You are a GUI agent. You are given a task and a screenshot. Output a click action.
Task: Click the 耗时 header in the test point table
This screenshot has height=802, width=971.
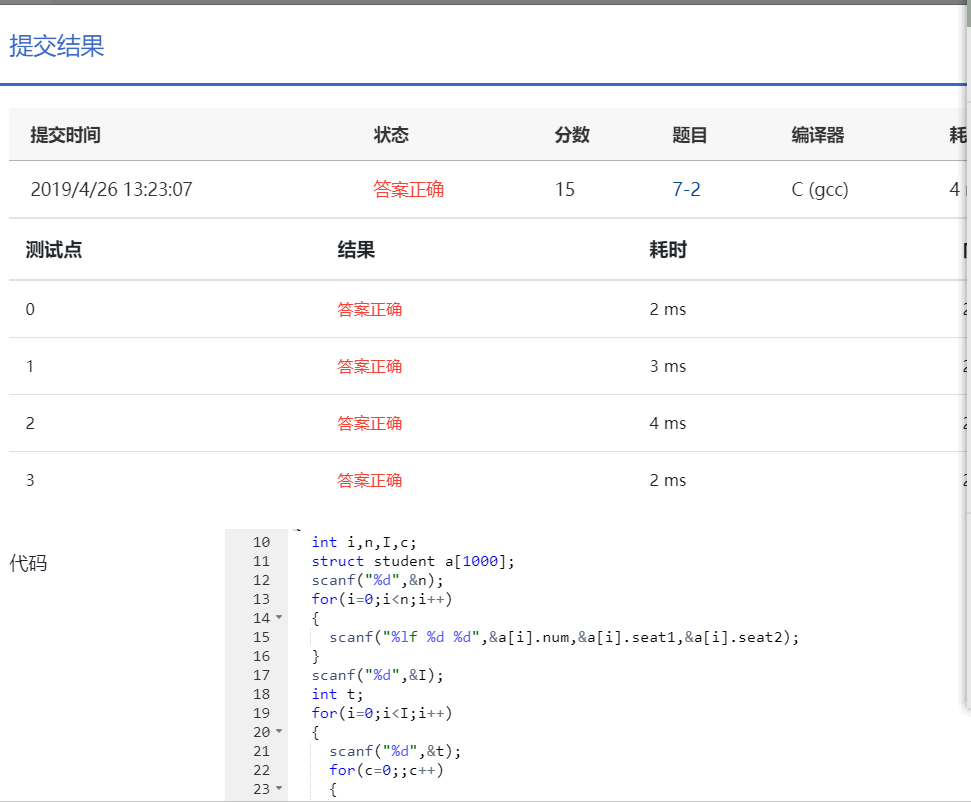coord(668,250)
